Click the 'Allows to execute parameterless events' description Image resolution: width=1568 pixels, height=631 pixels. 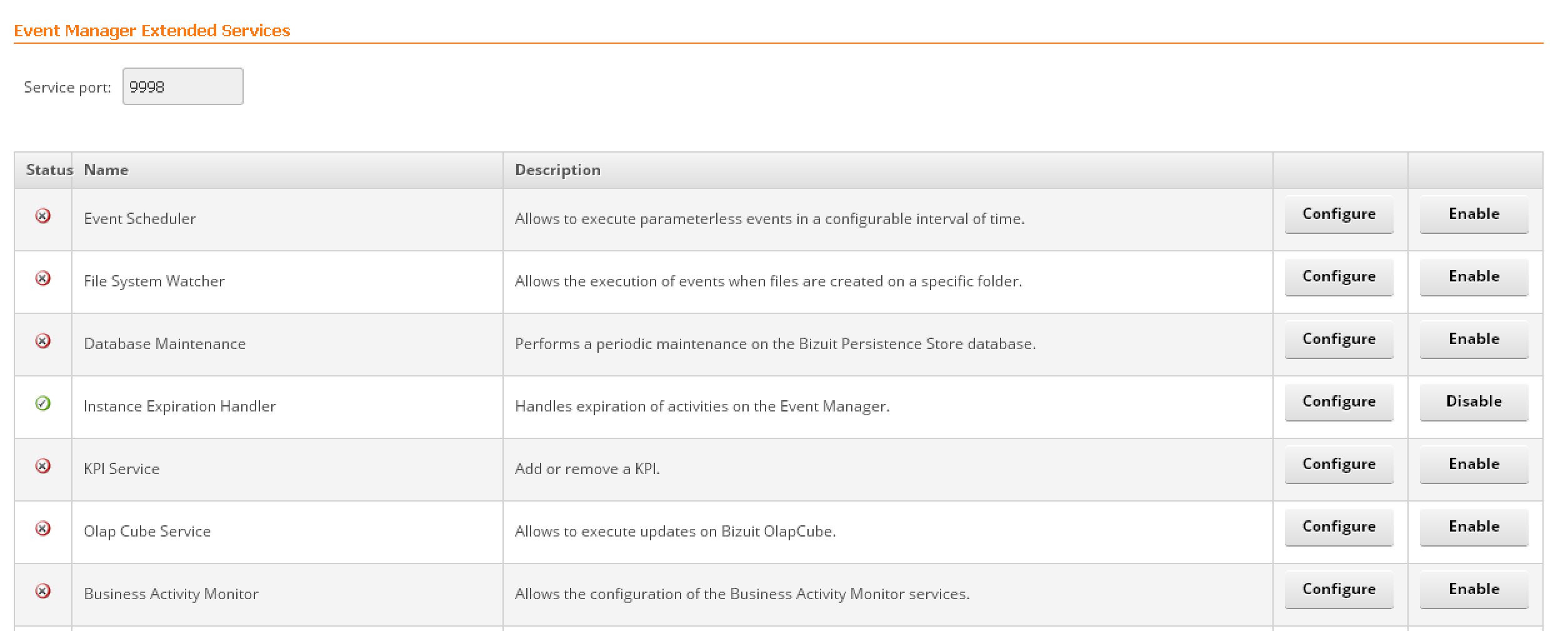click(x=770, y=219)
